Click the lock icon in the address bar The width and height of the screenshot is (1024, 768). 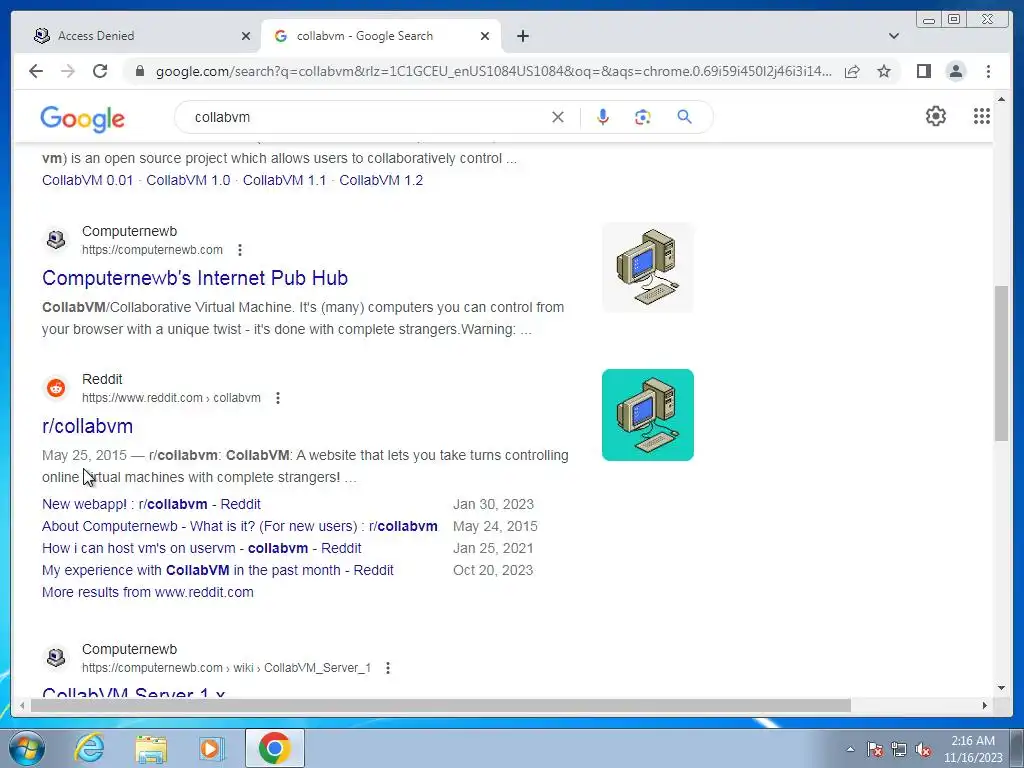(140, 71)
